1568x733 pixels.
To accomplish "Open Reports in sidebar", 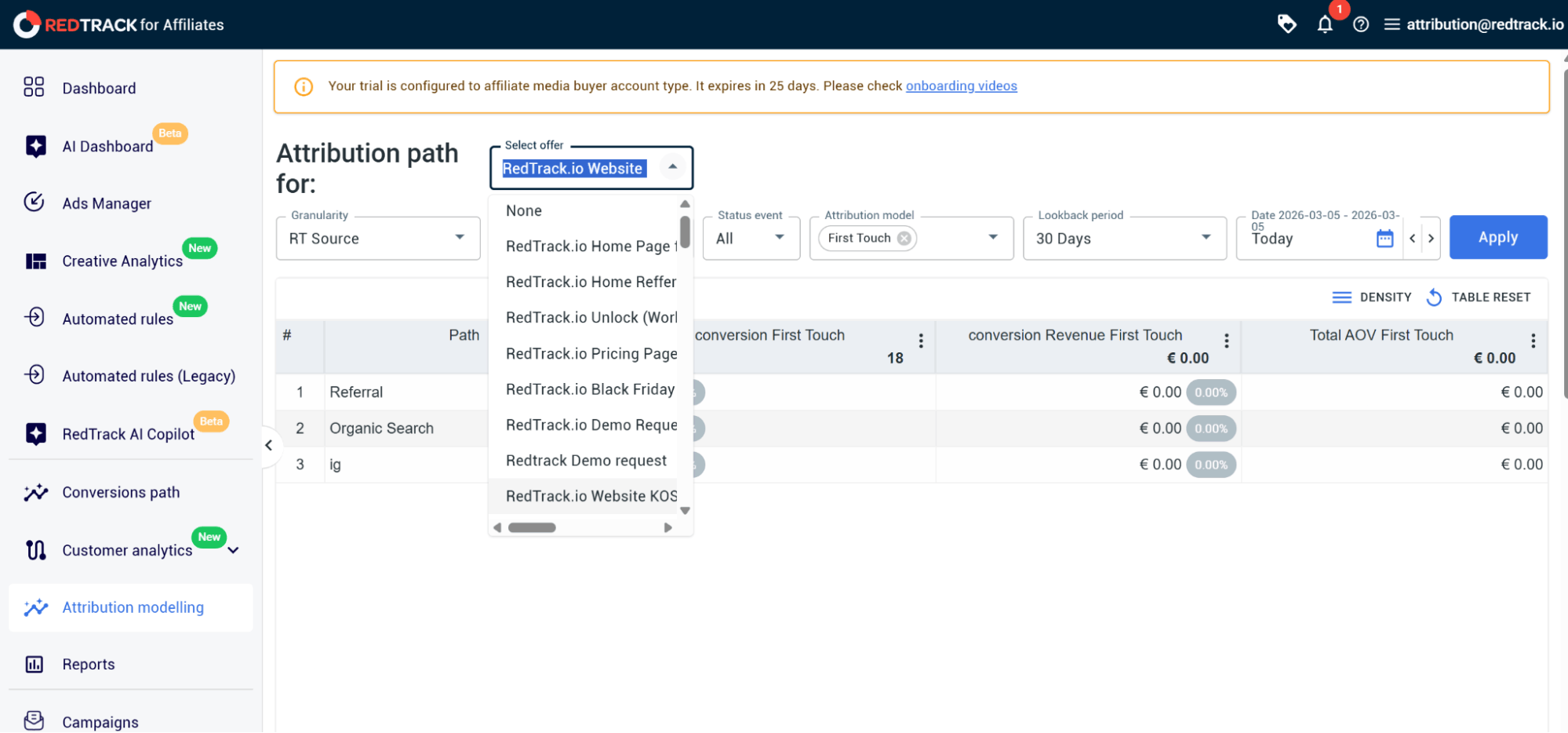I will click(131, 664).
